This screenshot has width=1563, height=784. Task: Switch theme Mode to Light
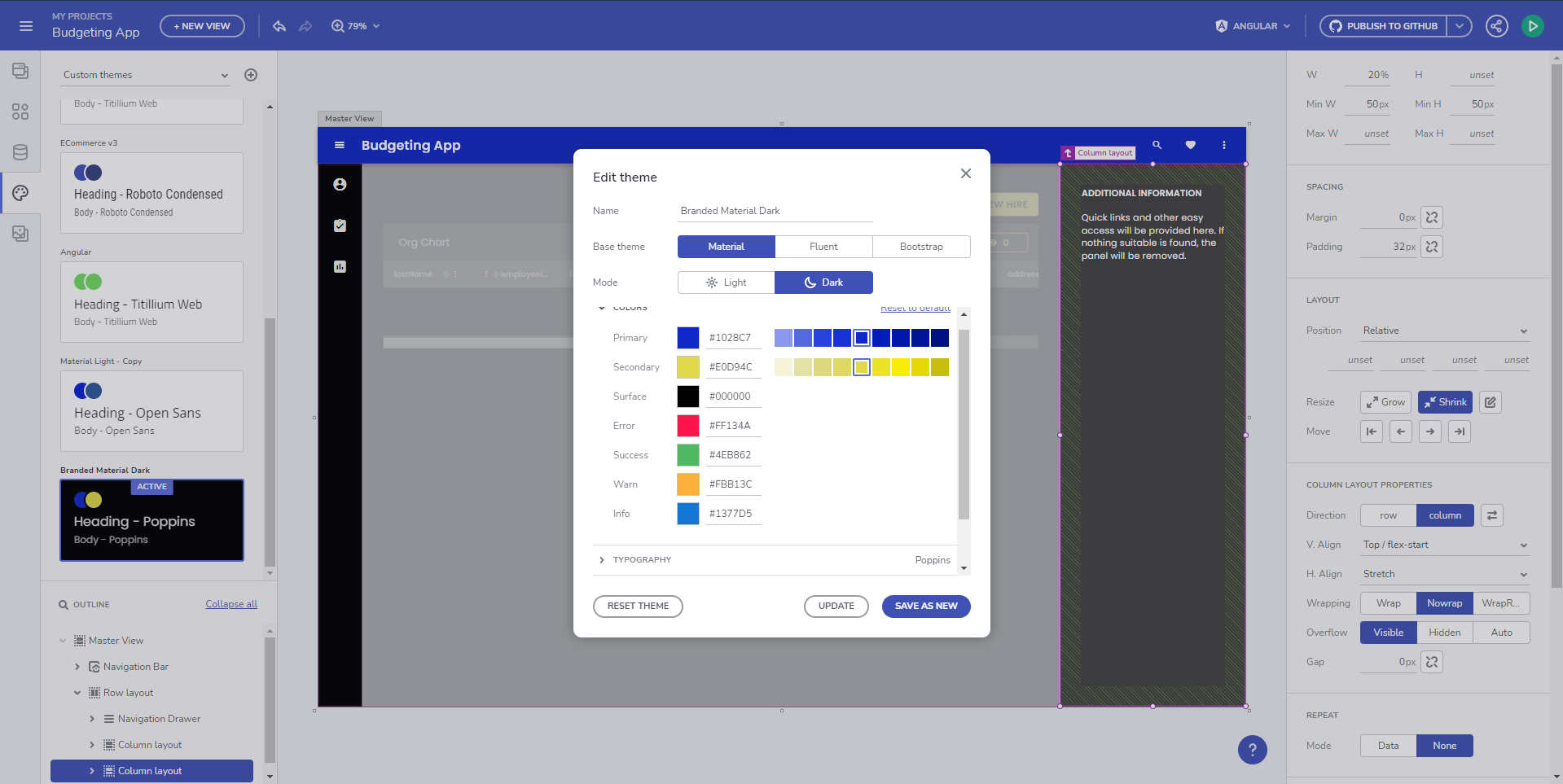point(726,282)
